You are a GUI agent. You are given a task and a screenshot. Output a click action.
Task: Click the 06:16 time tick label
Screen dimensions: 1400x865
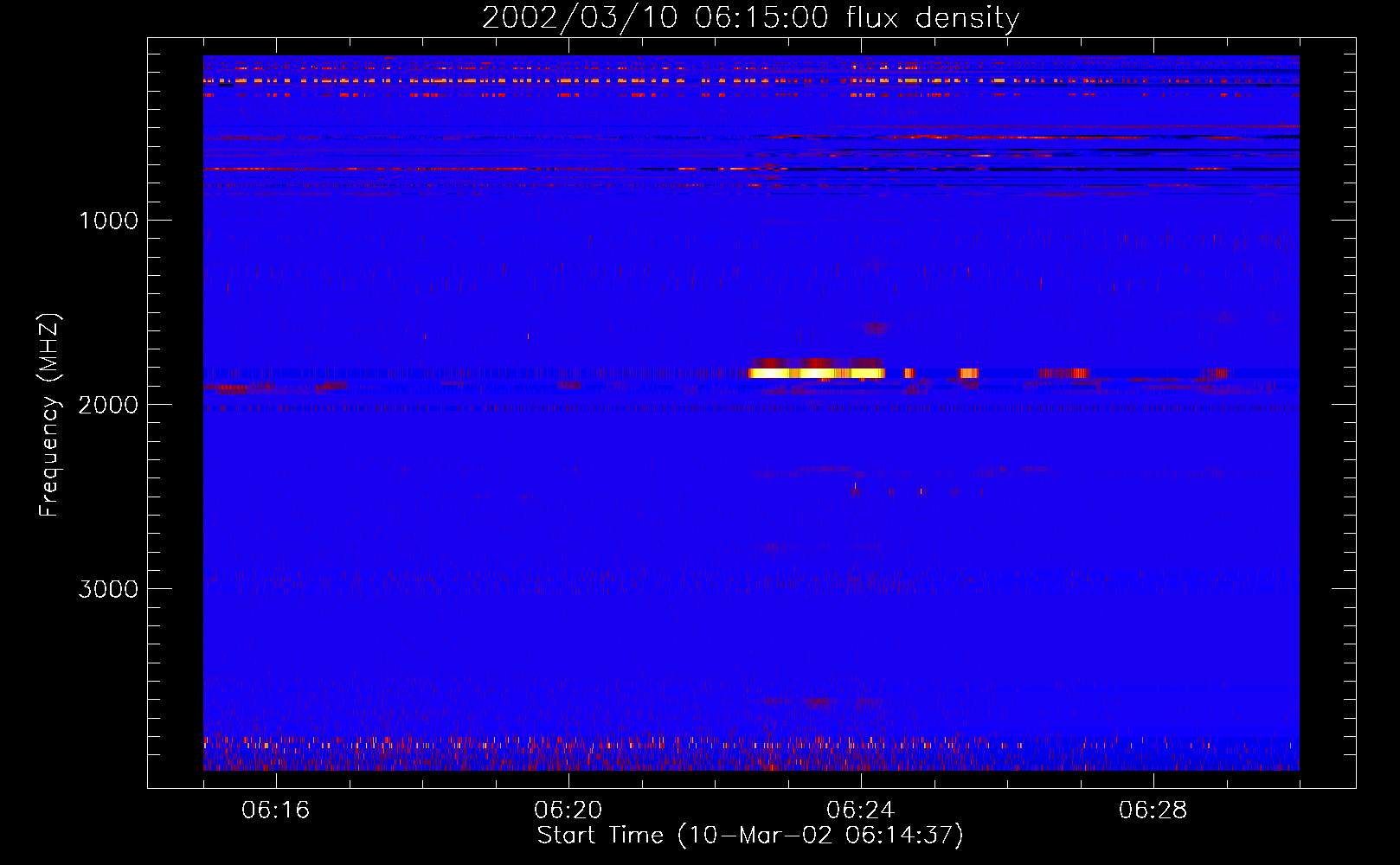click(x=276, y=811)
